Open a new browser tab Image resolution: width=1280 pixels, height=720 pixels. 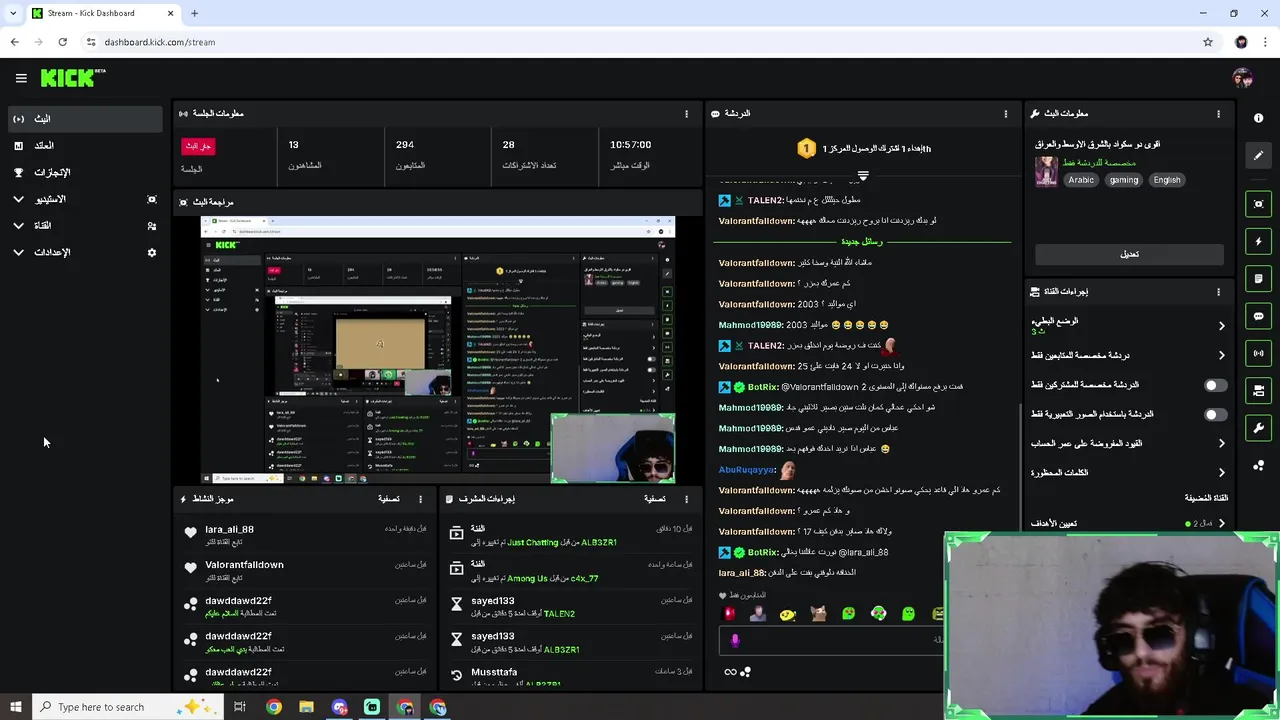click(x=194, y=13)
